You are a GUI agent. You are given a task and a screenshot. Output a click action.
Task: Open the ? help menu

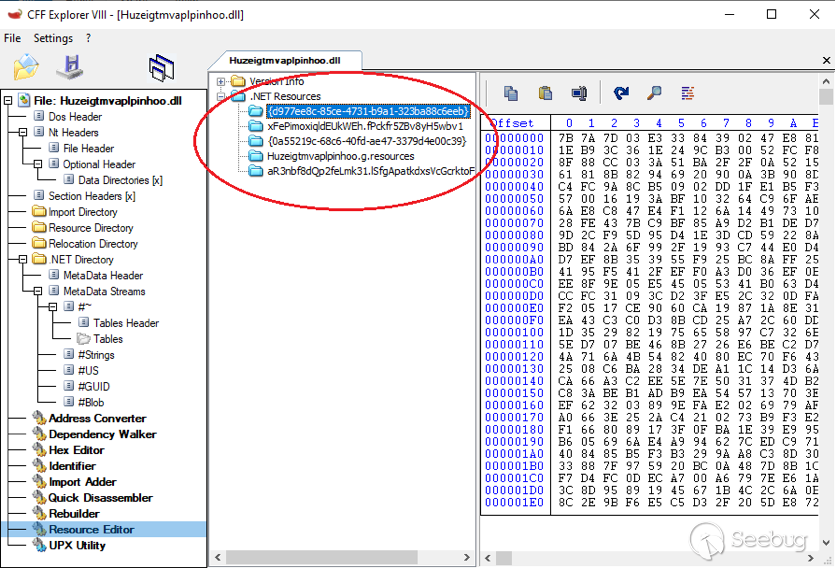[x=88, y=38]
